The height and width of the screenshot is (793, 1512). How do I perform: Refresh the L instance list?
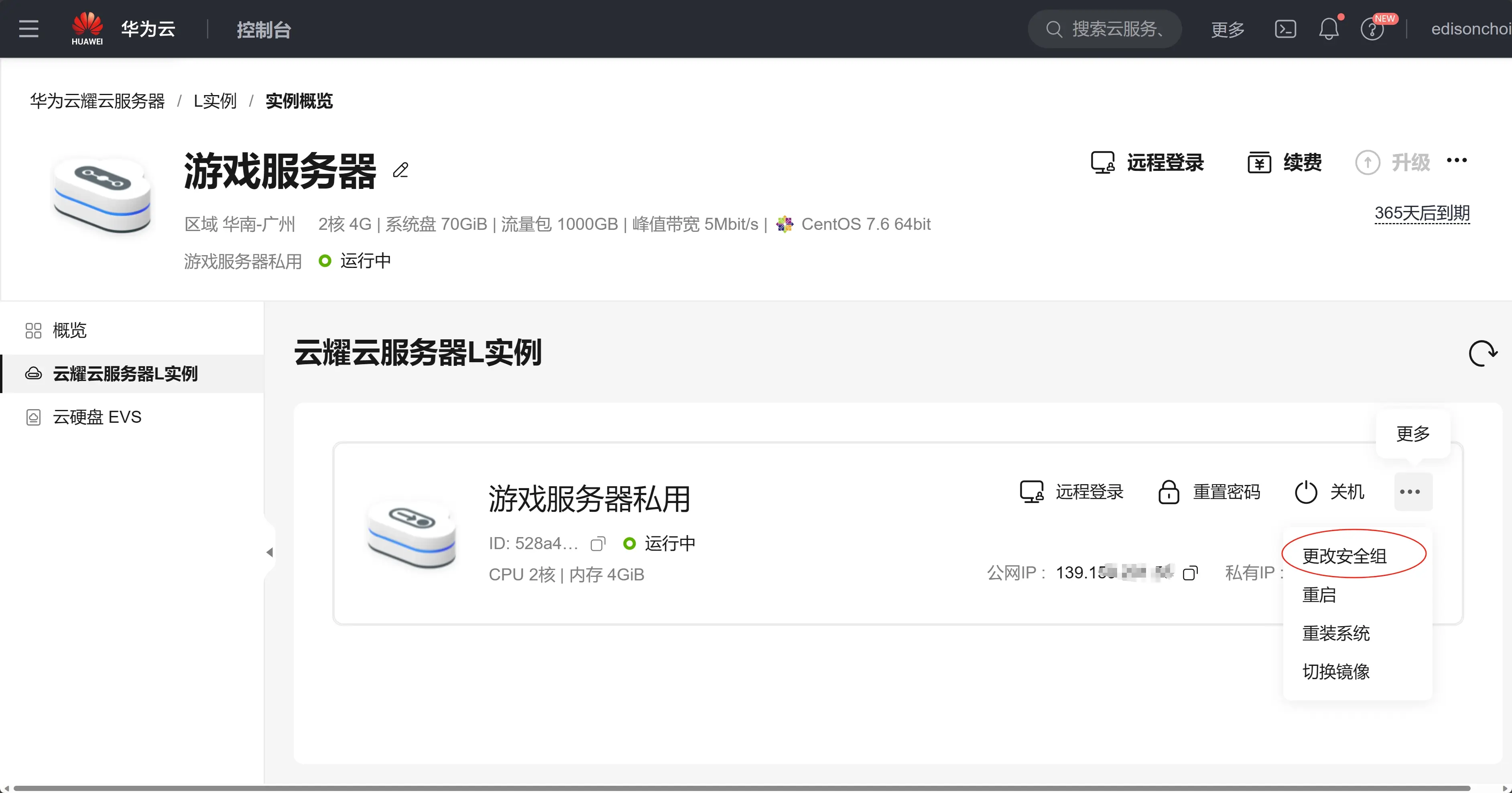pyautogui.click(x=1483, y=353)
